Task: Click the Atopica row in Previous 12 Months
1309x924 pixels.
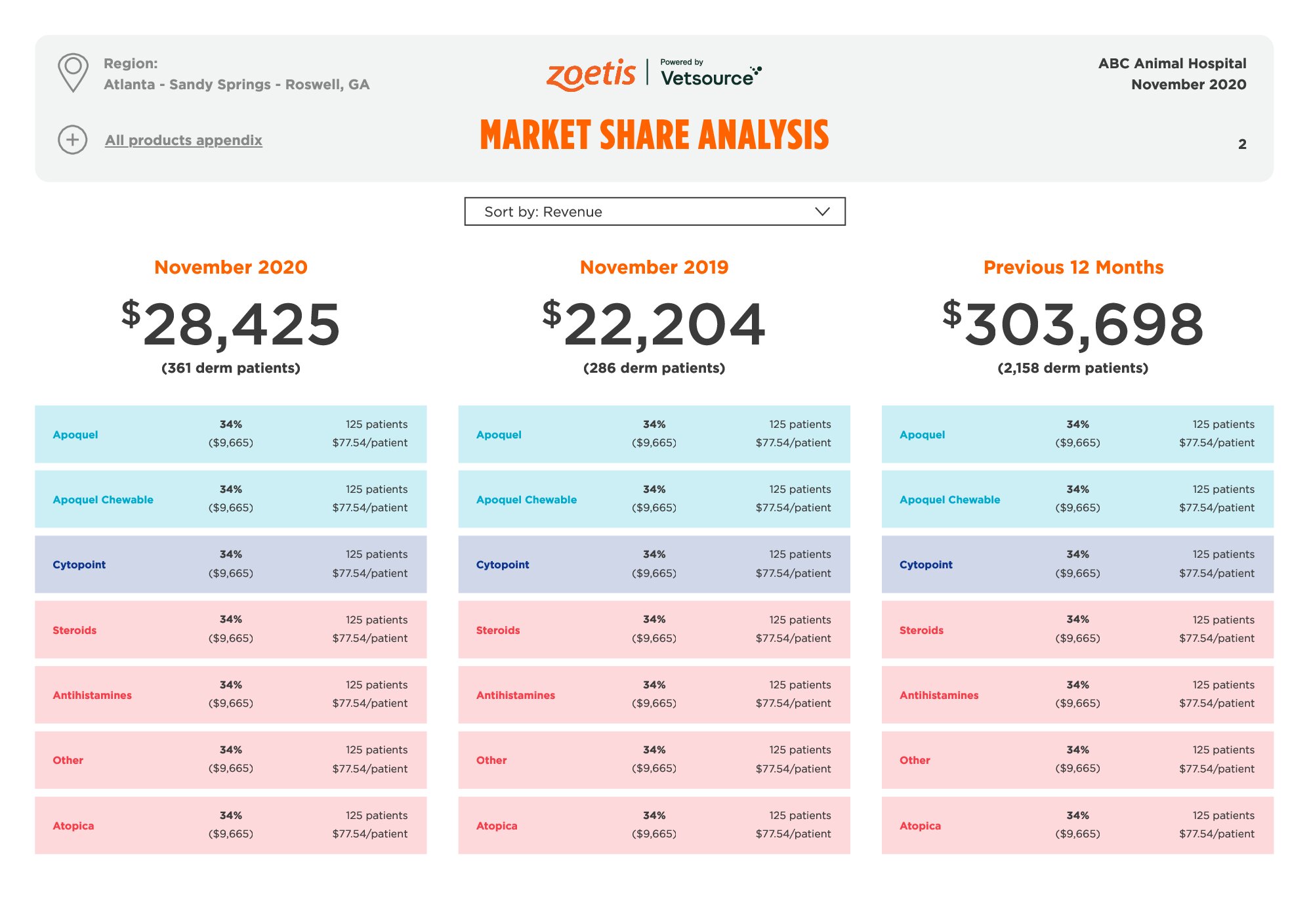Action: [x=1077, y=825]
